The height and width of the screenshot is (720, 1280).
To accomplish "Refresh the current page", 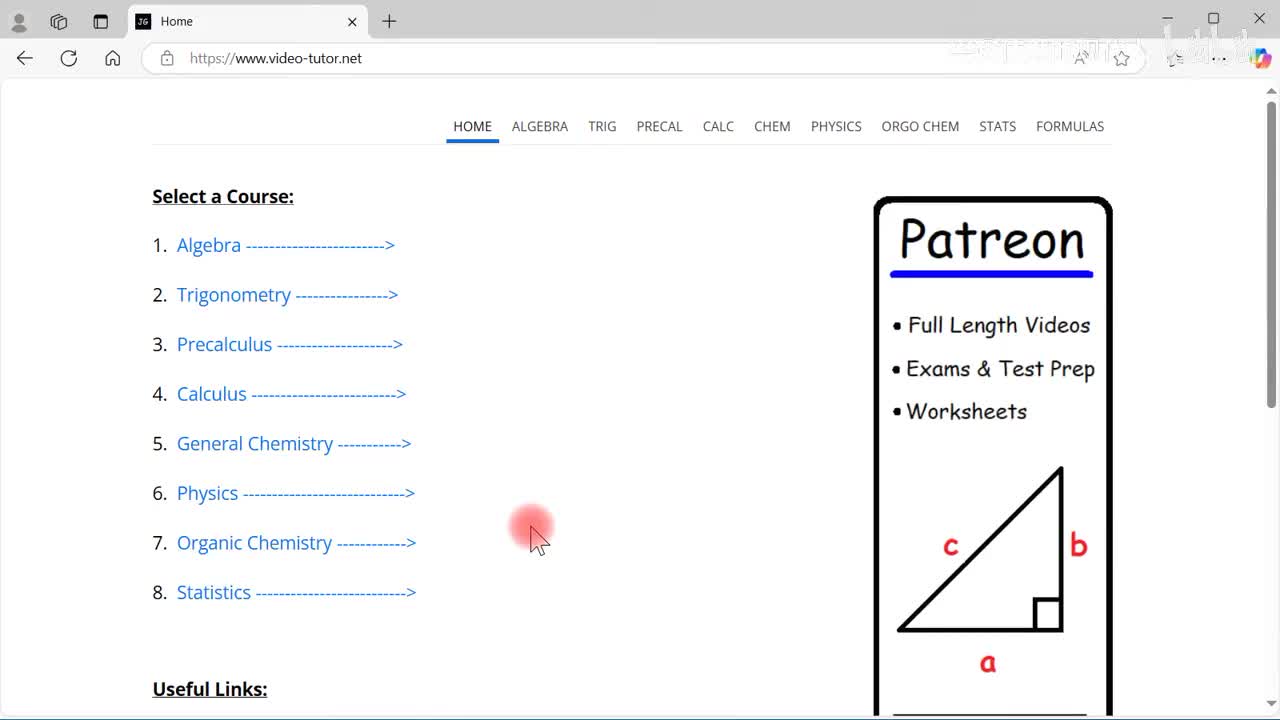I will coord(69,58).
